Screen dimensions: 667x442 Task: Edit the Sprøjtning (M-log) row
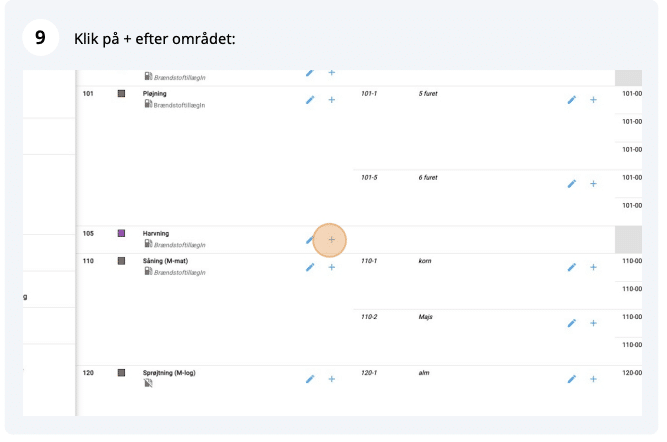point(310,379)
